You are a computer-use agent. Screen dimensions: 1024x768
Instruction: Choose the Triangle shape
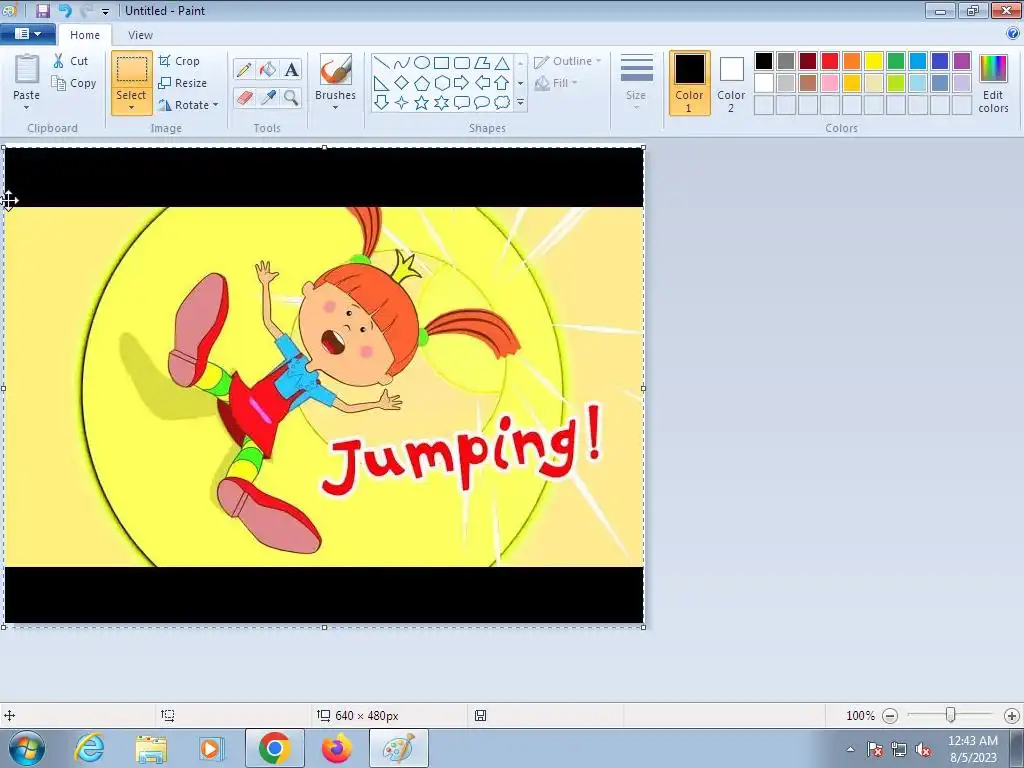502,63
